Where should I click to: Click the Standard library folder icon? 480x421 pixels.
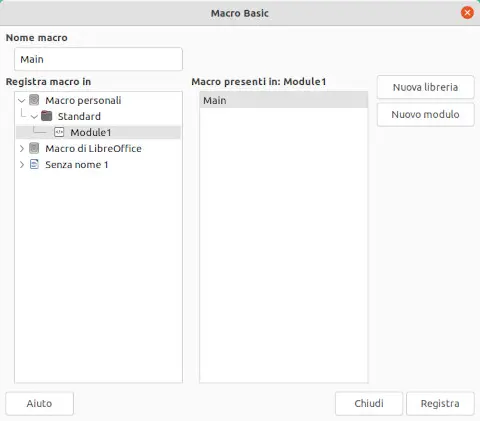point(46,116)
